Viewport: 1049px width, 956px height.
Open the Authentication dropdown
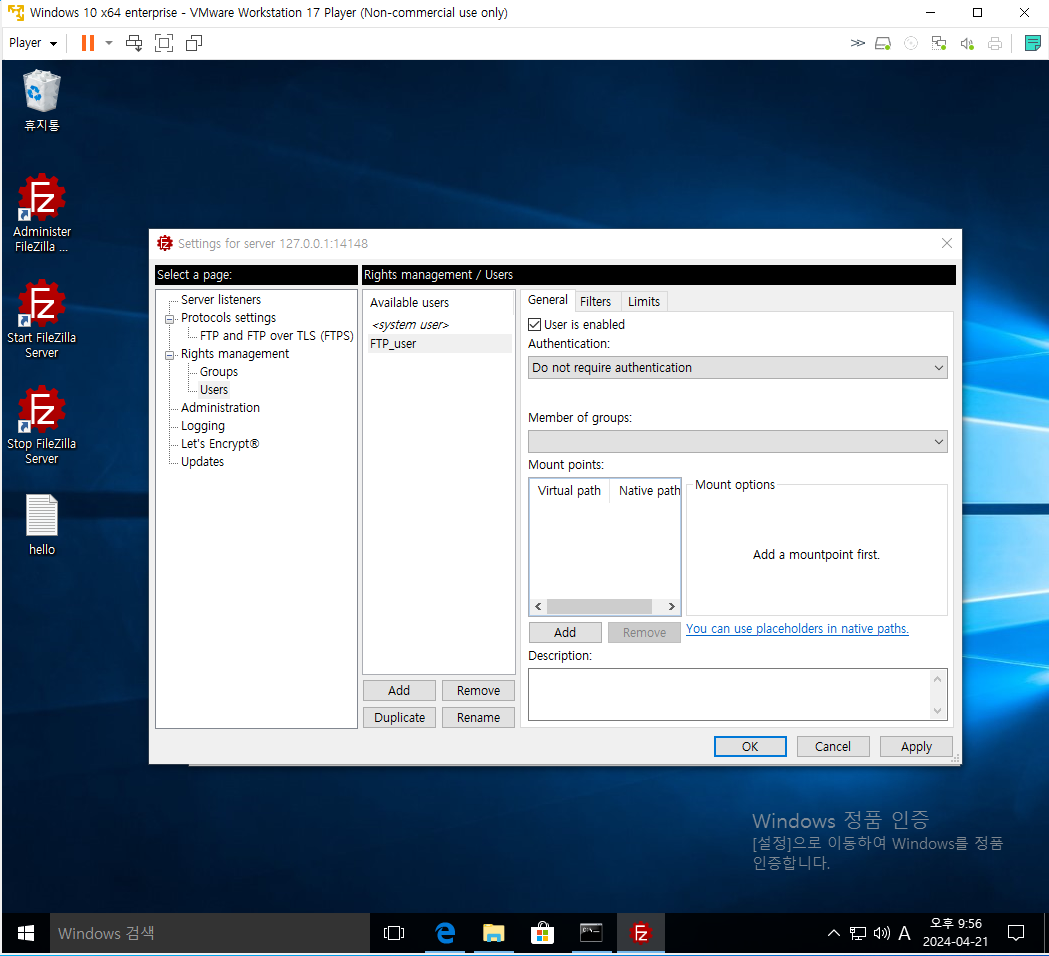[x=737, y=368]
